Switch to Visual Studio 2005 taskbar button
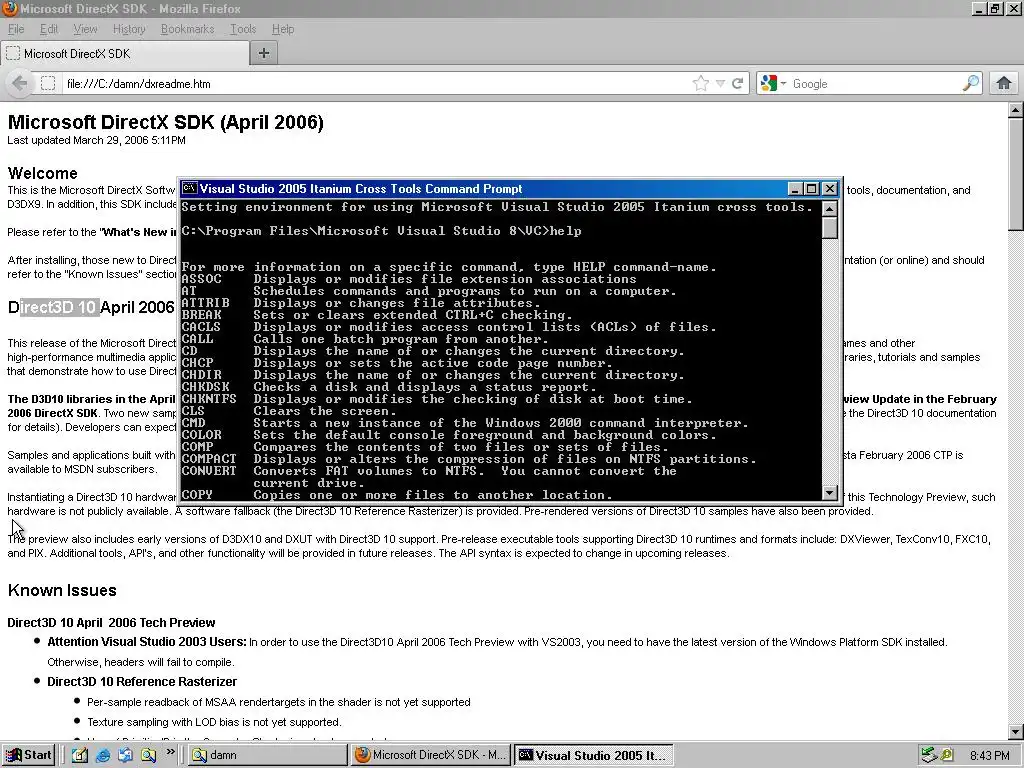The height and width of the screenshot is (768, 1024). coord(593,755)
